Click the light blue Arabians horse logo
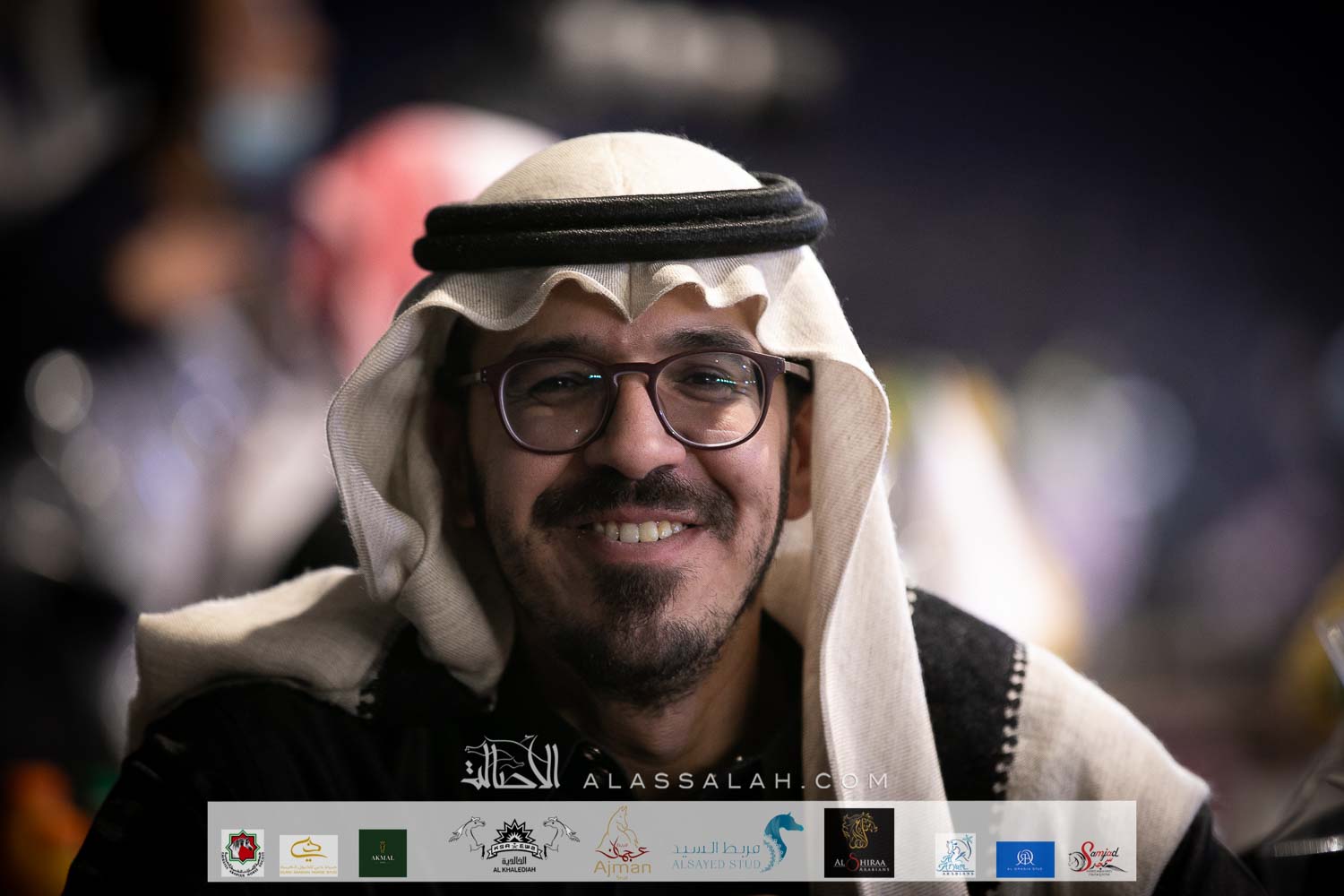 954,854
